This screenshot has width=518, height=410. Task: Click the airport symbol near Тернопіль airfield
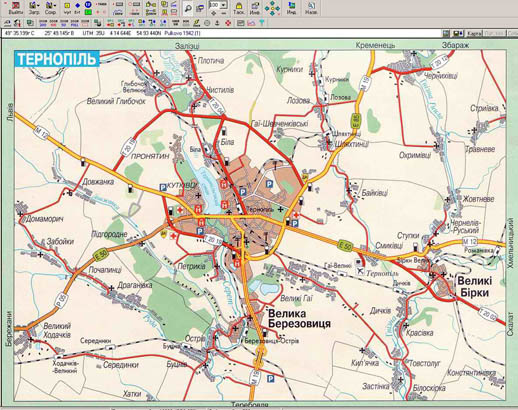[x=360, y=271]
